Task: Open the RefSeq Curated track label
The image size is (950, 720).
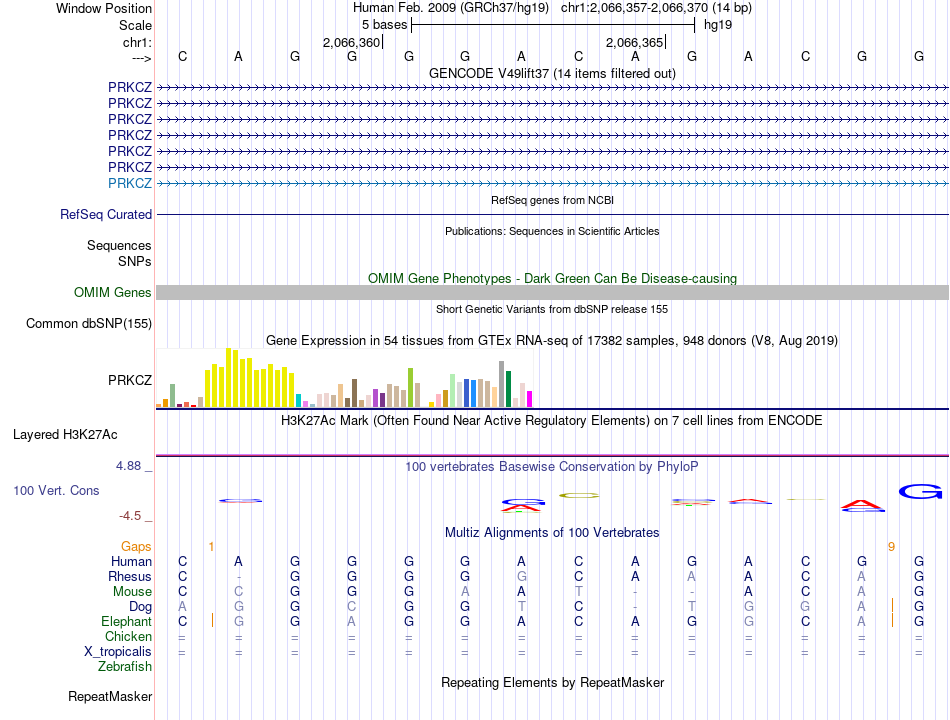Action: click(106, 215)
